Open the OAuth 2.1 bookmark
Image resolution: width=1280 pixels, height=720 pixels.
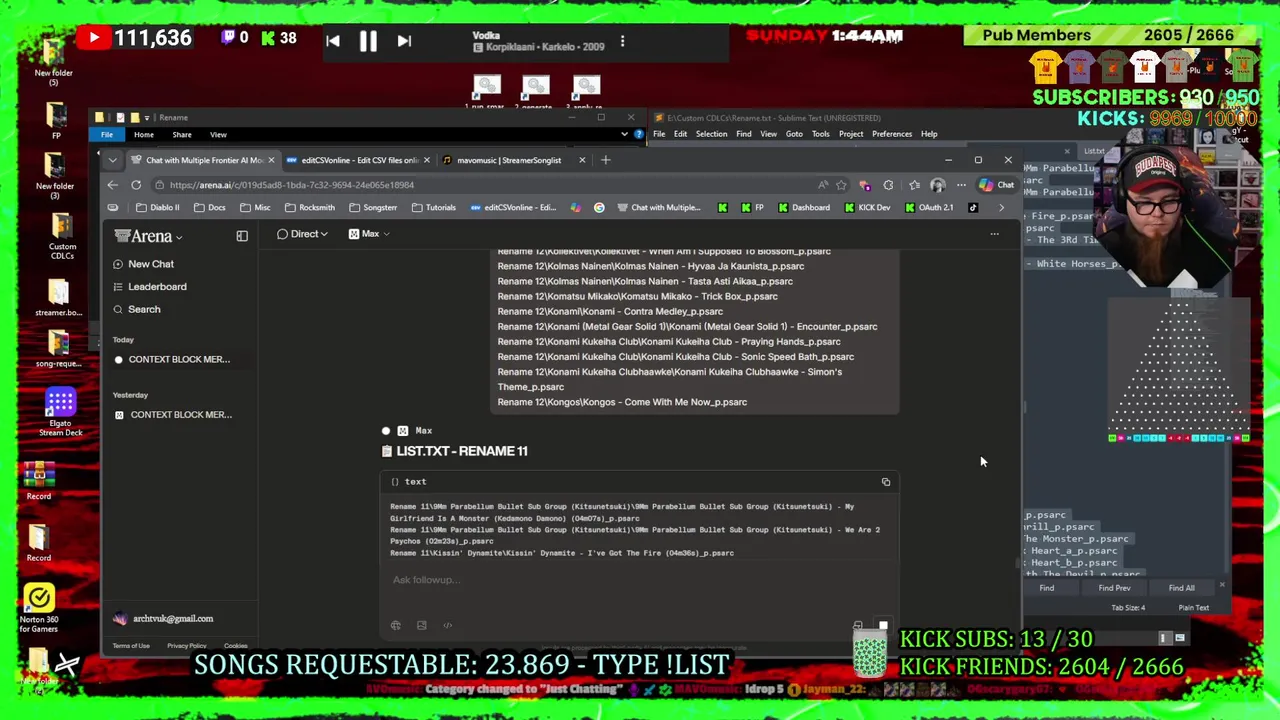pos(928,208)
